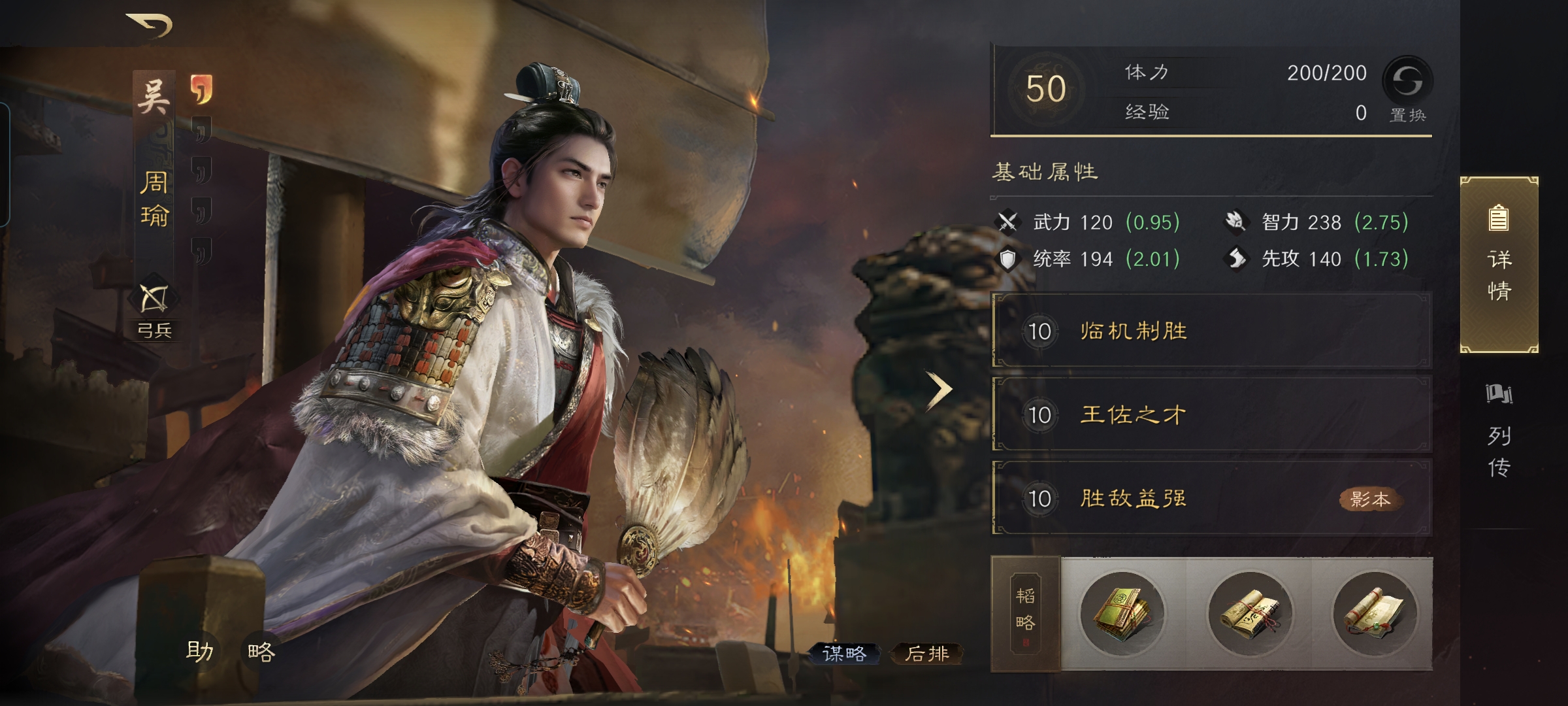The width and height of the screenshot is (1568, 706).
Task: Tap the 影本 badge
Action: pos(1371,499)
